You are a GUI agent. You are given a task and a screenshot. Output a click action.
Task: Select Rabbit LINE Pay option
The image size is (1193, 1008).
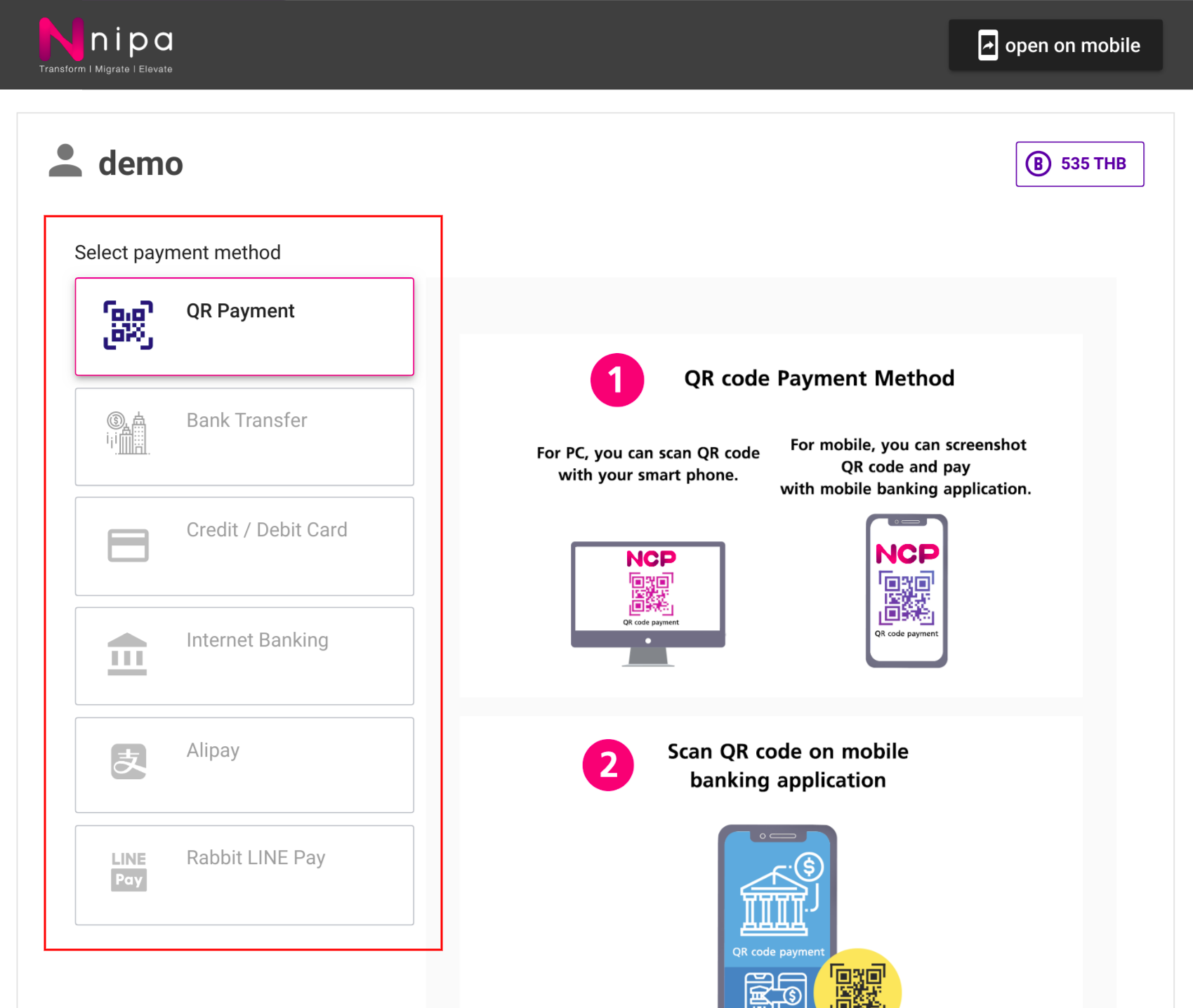click(244, 875)
